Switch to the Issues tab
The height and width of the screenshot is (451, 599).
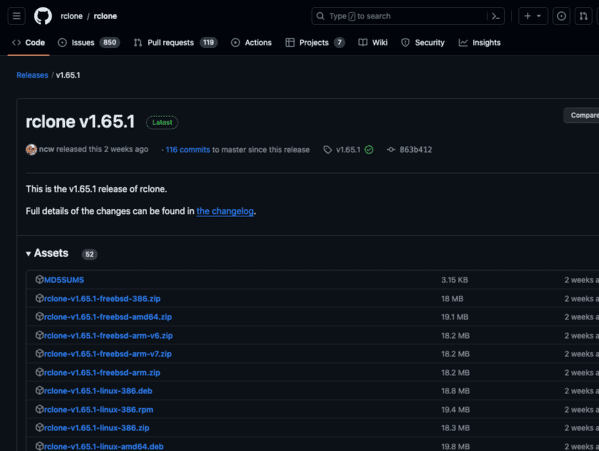pyautogui.click(x=89, y=43)
